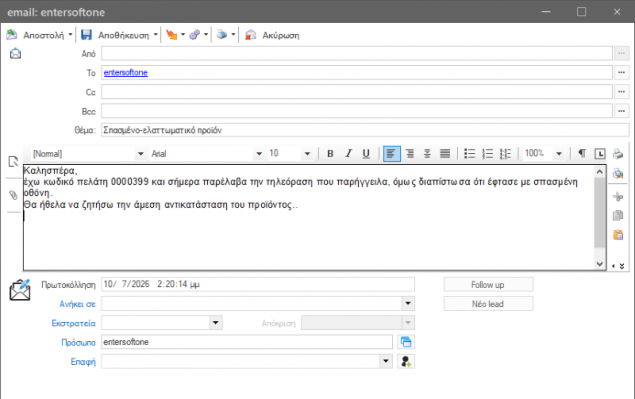
Task: Click the Από input field
Action: point(356,53)
